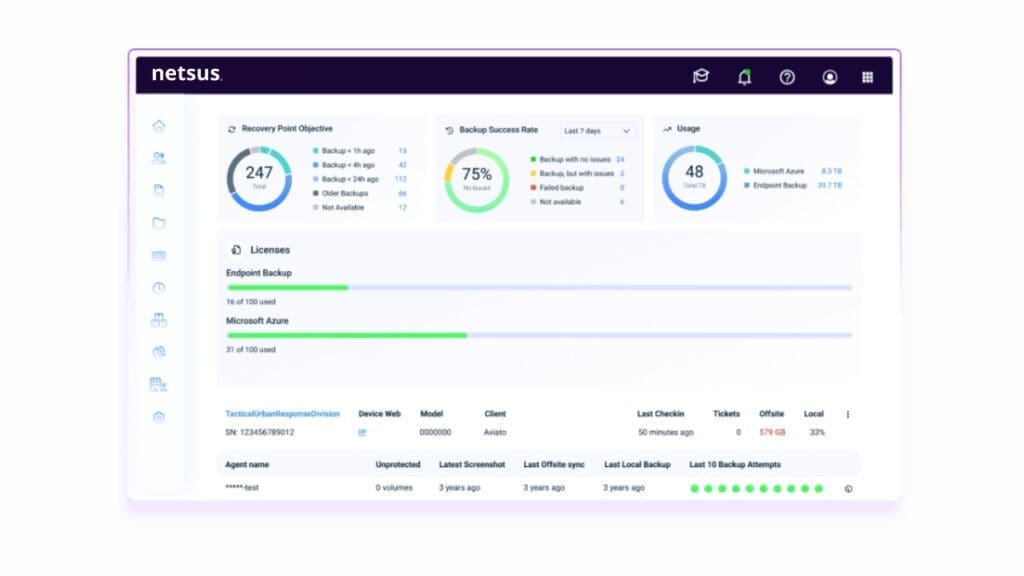Select the 'Microsoft Azure' usage legend entry

793,171
